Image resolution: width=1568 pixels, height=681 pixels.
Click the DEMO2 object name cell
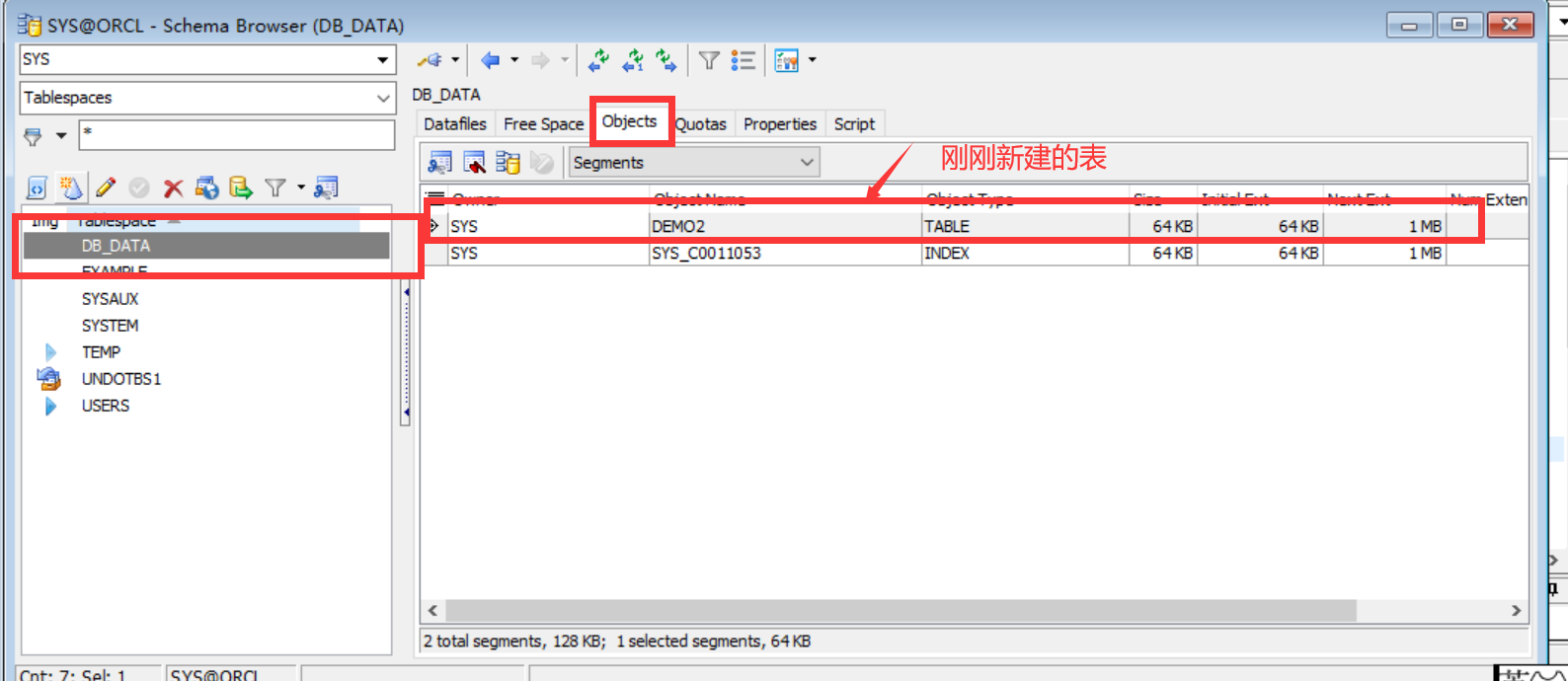785,227
